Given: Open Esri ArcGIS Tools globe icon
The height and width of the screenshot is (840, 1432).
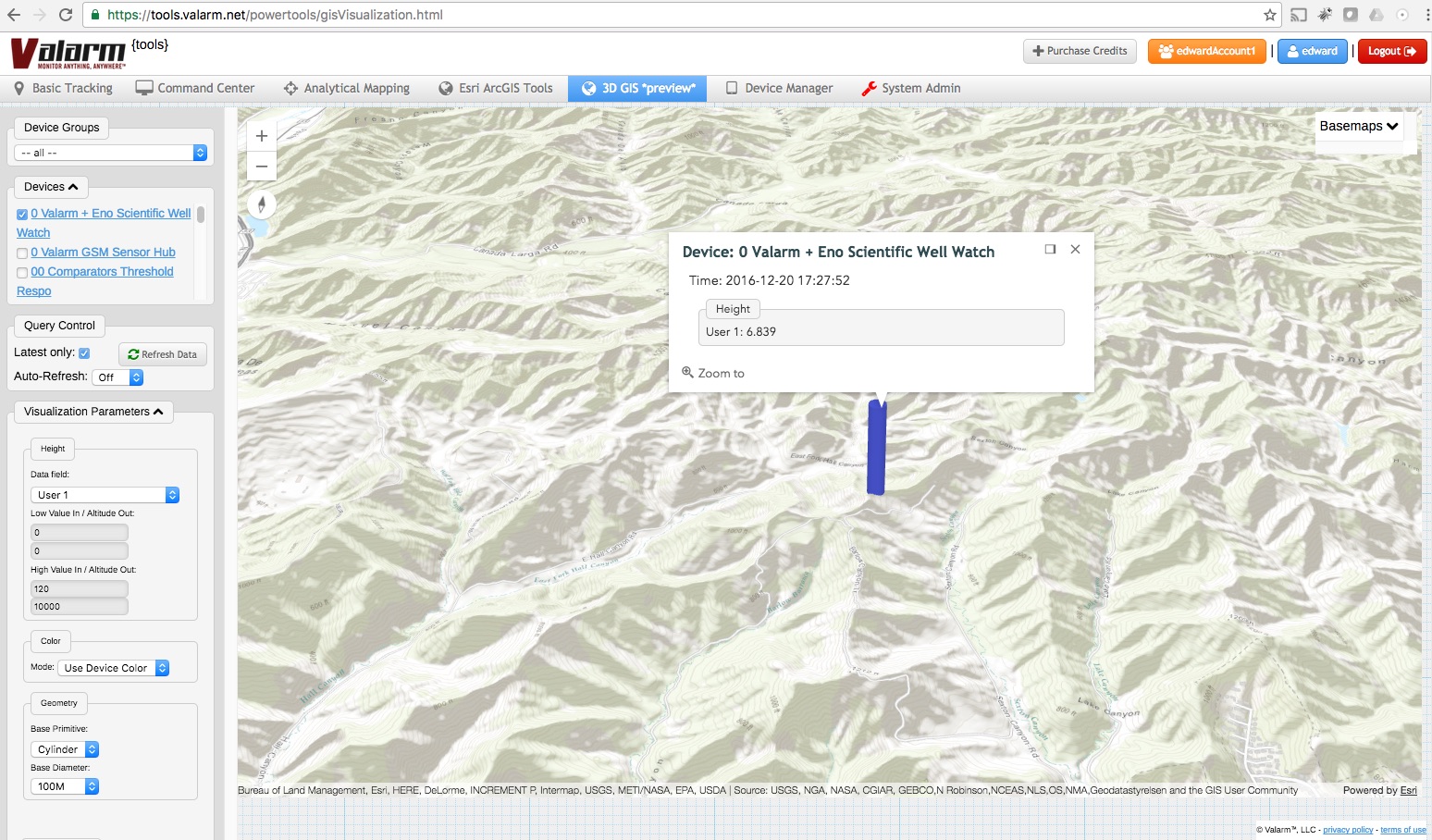Looking at the screenshot, I should (x=448, y=88).
